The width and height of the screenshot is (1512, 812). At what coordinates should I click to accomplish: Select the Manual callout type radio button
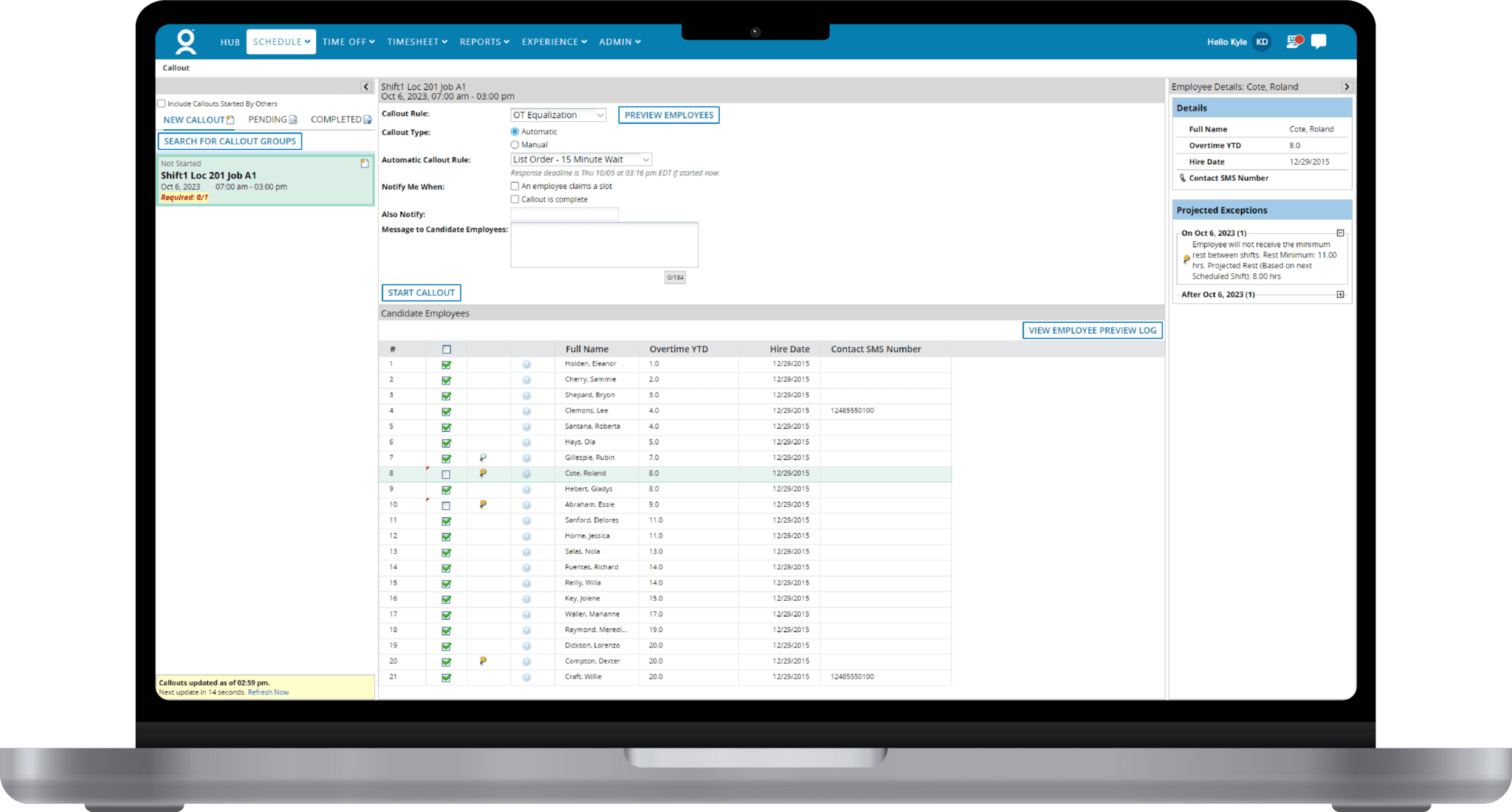[x=515, y=144]
